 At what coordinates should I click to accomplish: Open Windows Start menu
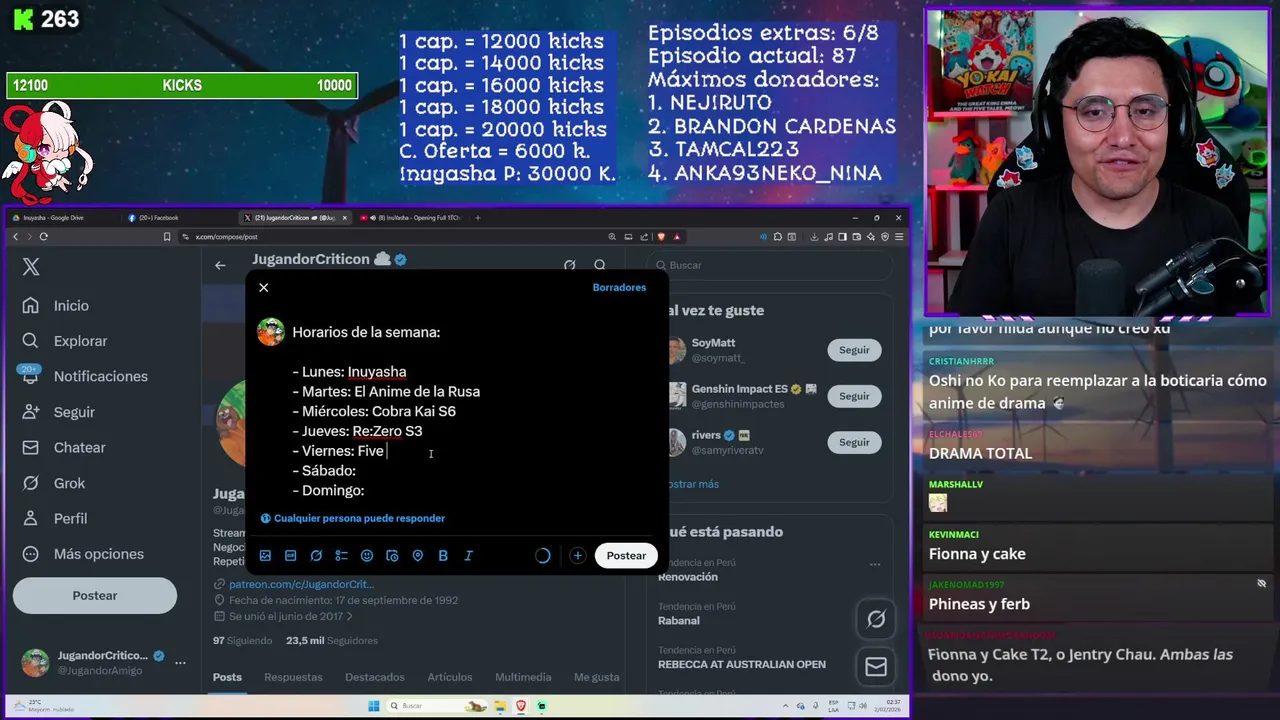(x=374, y=706)
